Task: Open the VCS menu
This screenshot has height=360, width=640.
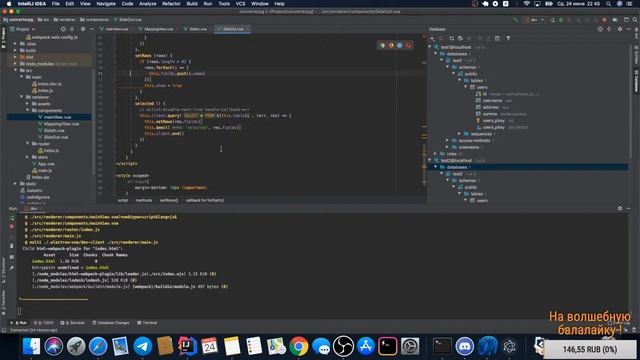Action: [240, 4]
